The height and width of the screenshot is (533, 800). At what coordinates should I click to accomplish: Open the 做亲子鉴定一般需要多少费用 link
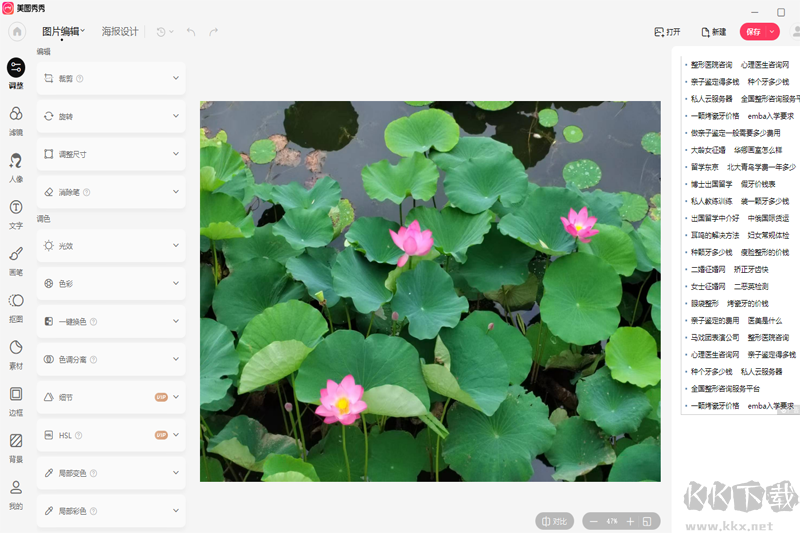pos(735,133)
